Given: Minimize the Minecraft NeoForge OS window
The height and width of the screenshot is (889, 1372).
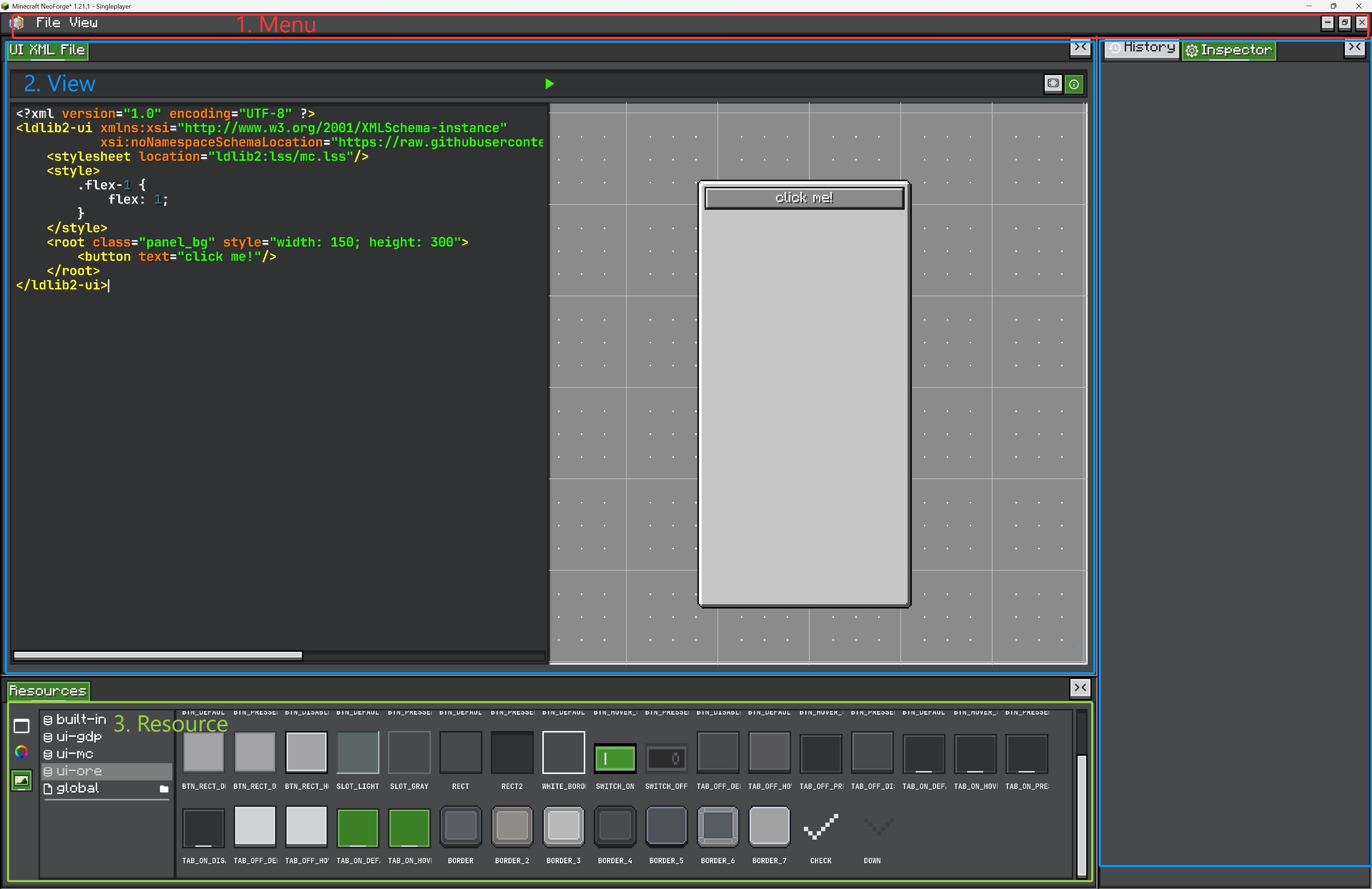Looking at the screenshot, I should click(x=1309, y=6).
